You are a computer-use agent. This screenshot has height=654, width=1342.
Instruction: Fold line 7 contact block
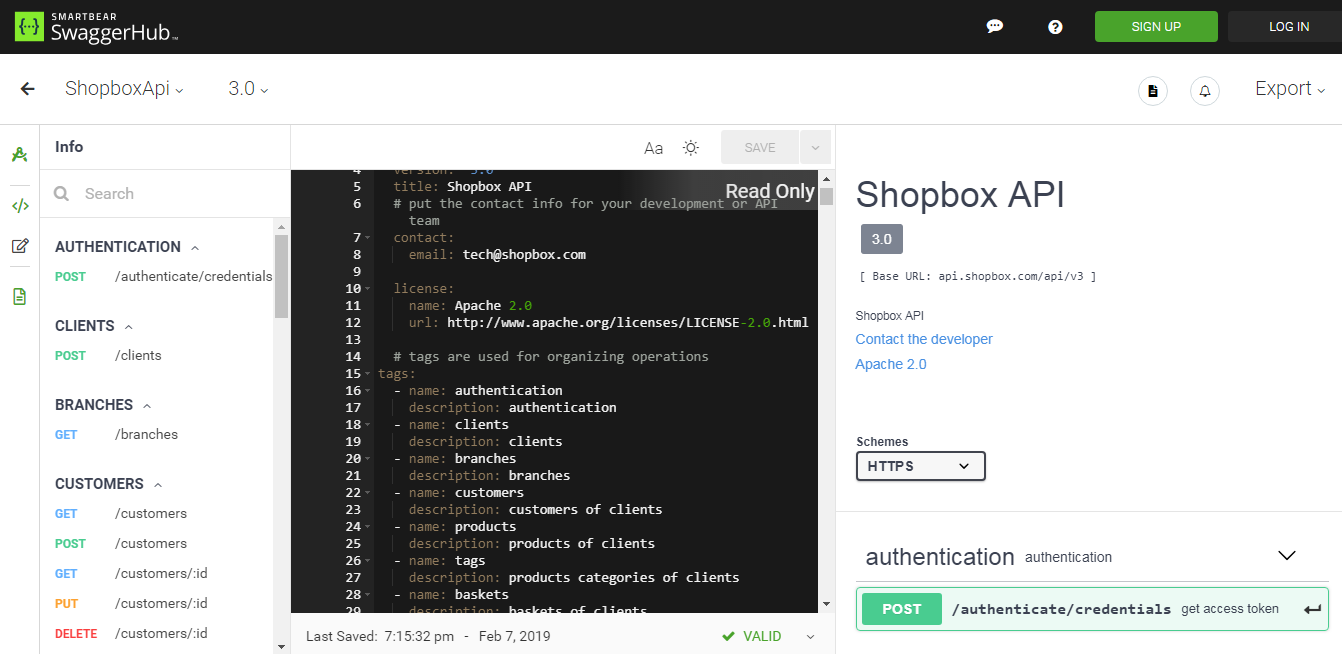click(367, 238)
